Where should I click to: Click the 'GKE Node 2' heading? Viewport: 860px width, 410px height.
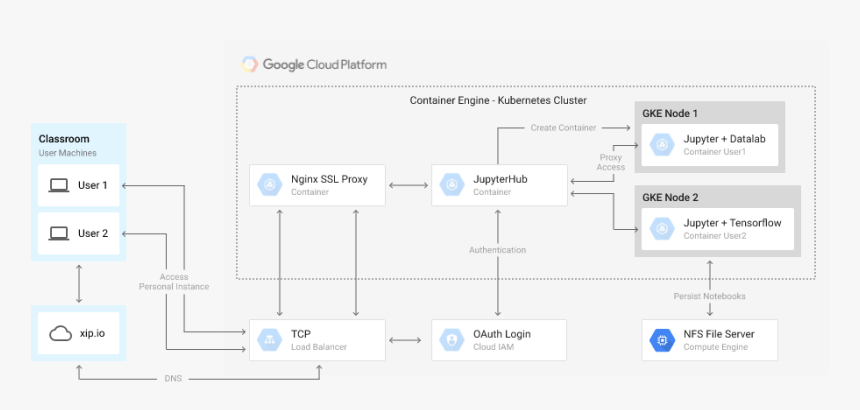tap(670, 197)
